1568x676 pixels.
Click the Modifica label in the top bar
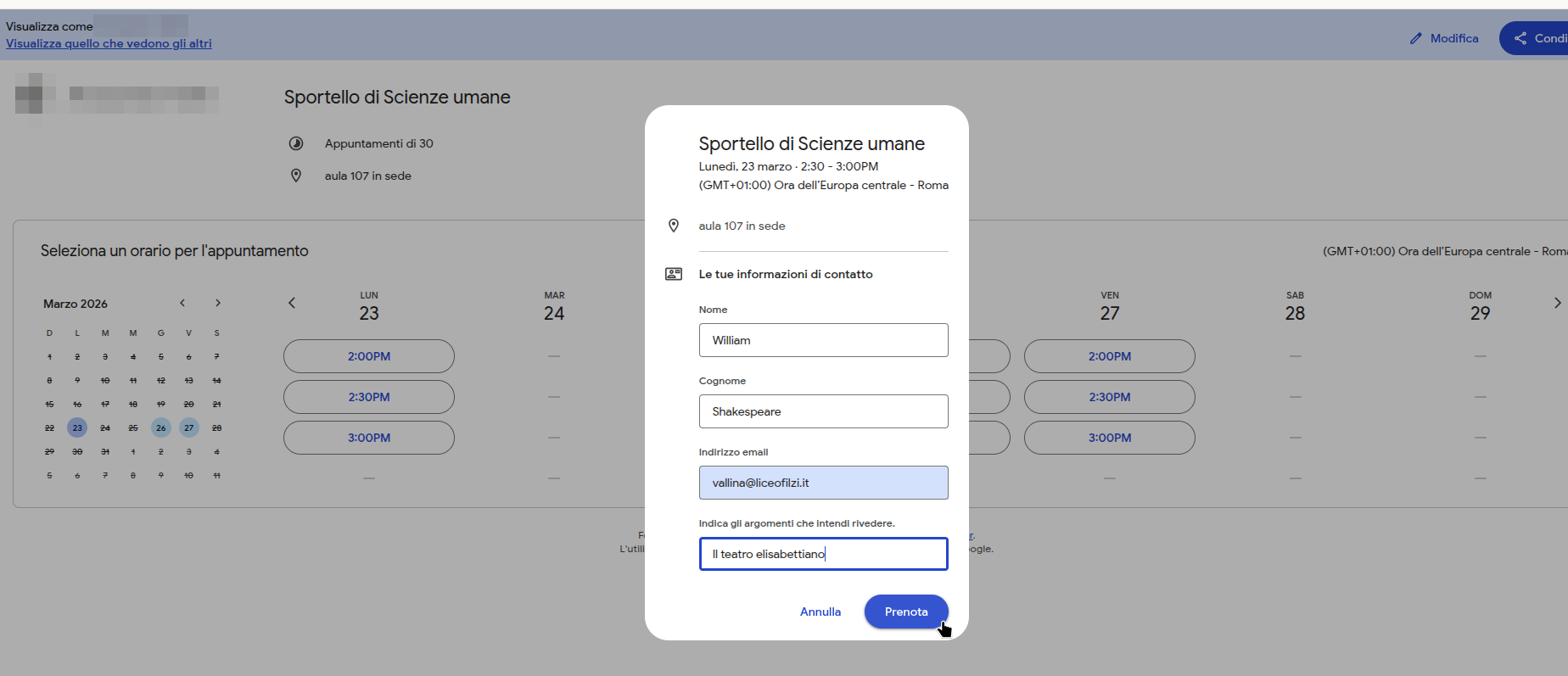pos(1454,38)
